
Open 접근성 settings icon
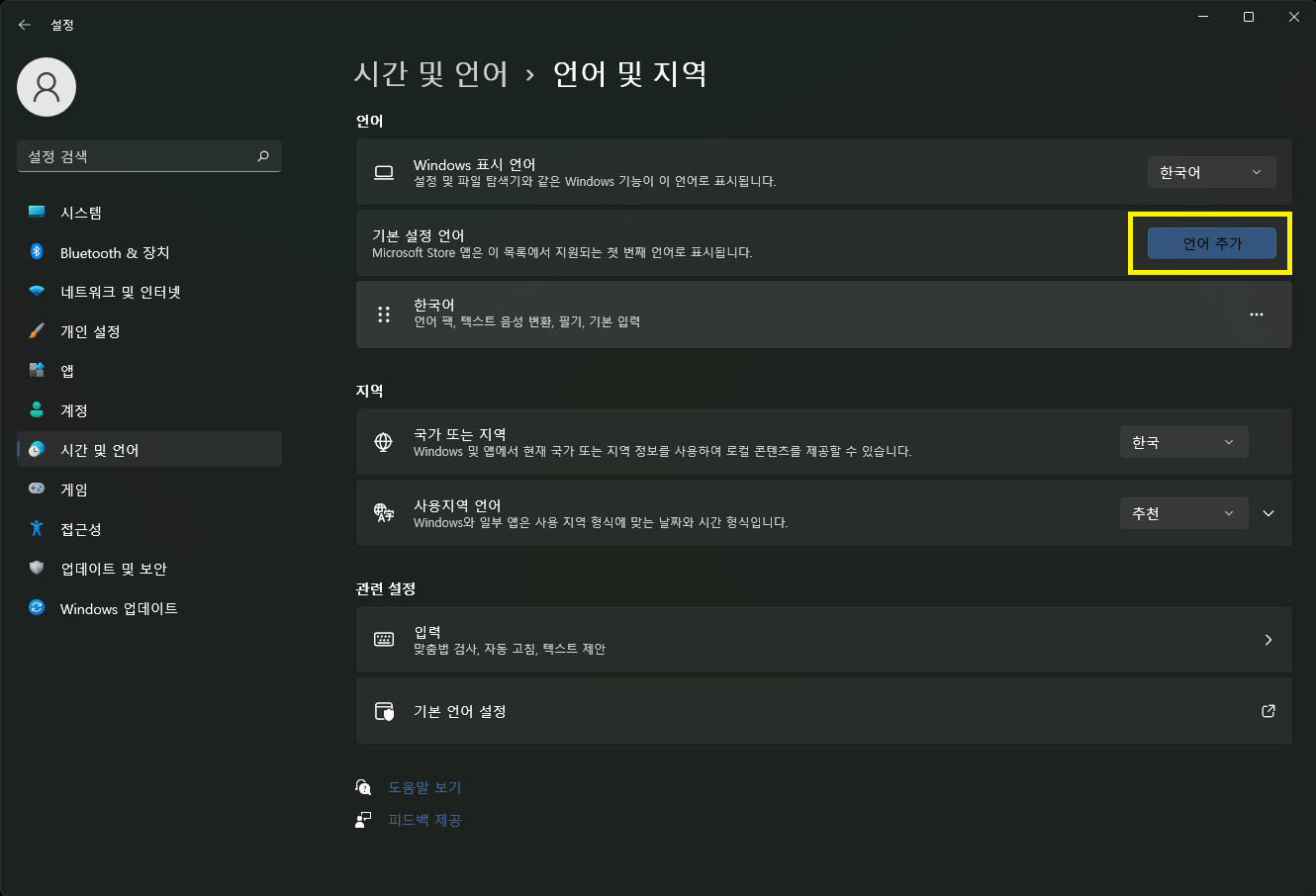tap(35, 529)
